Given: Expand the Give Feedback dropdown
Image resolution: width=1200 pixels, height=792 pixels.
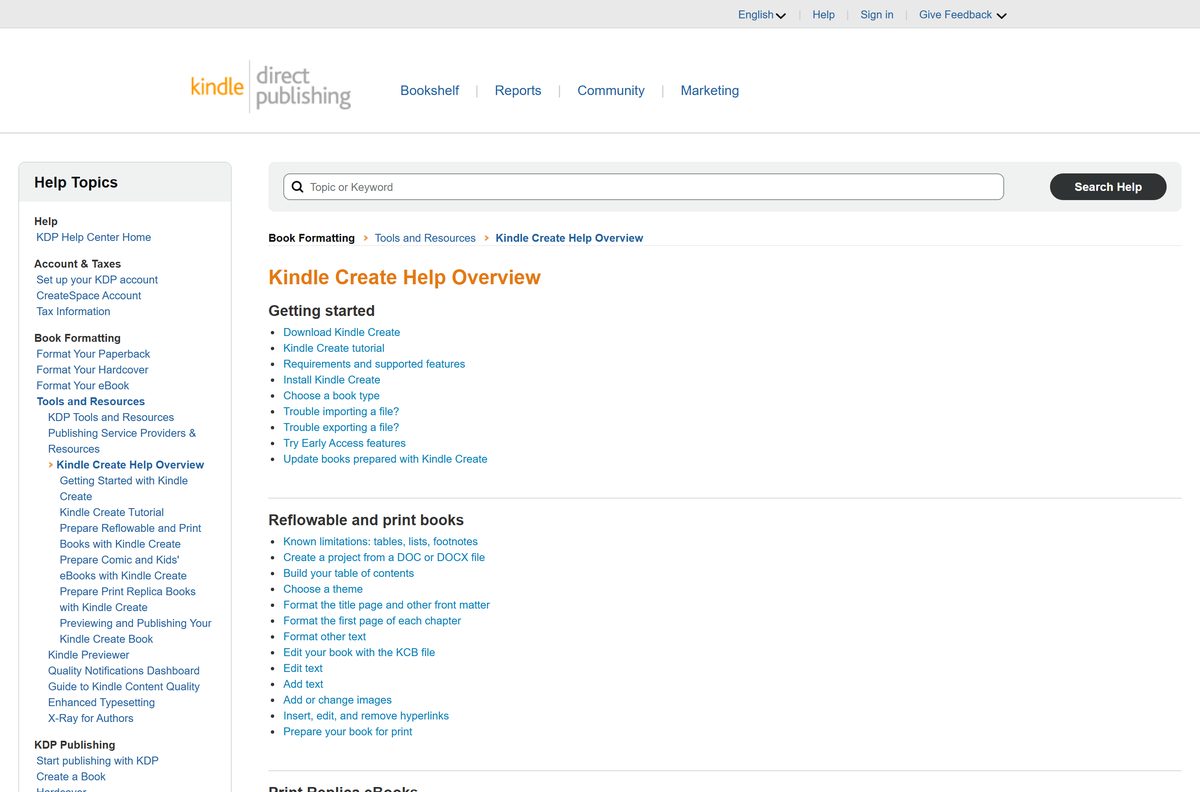Looking at the screenshot, I should coord(963,15).
